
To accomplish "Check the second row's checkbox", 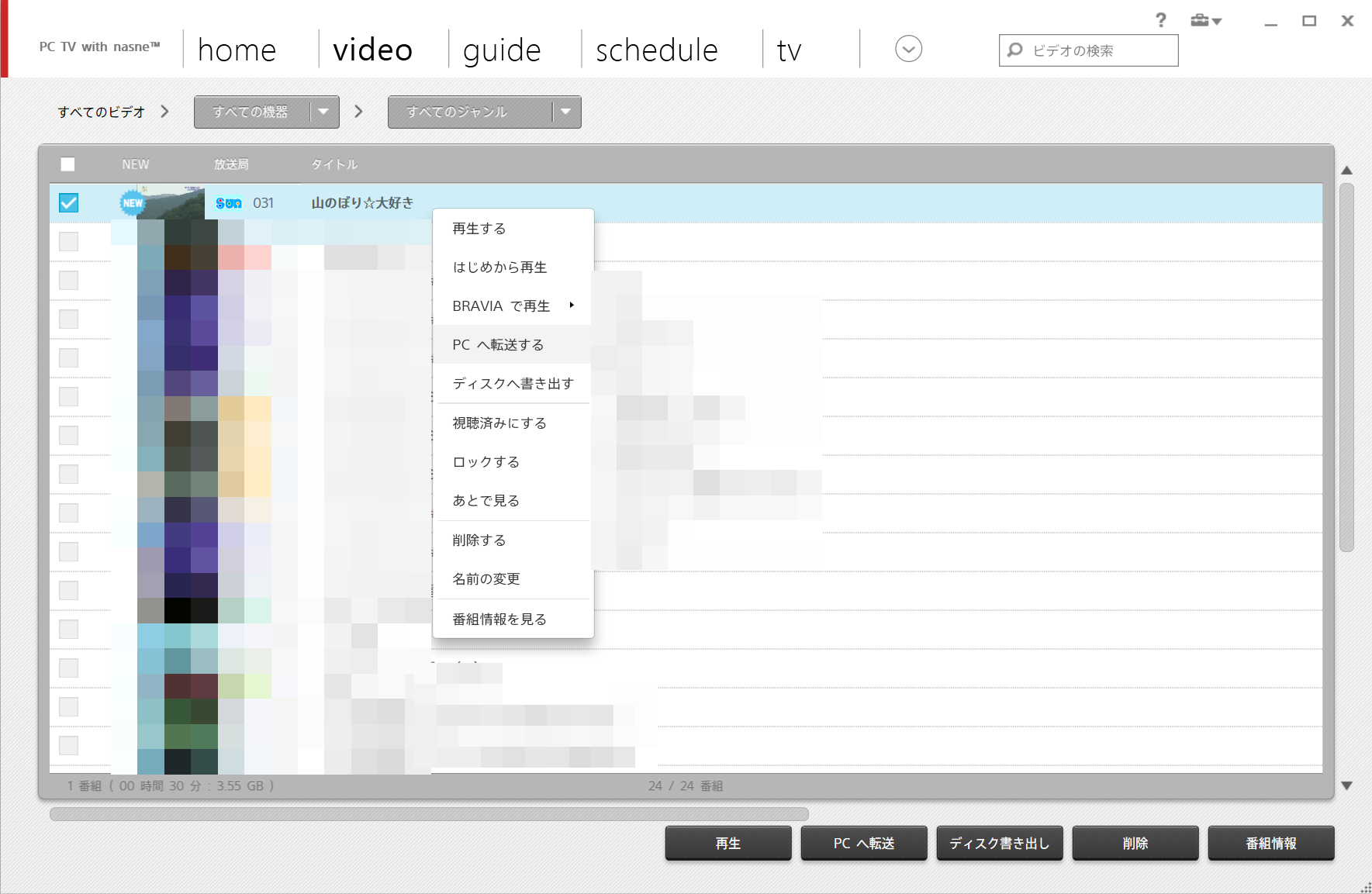I will pyautogui.click(x=69, y=242).
